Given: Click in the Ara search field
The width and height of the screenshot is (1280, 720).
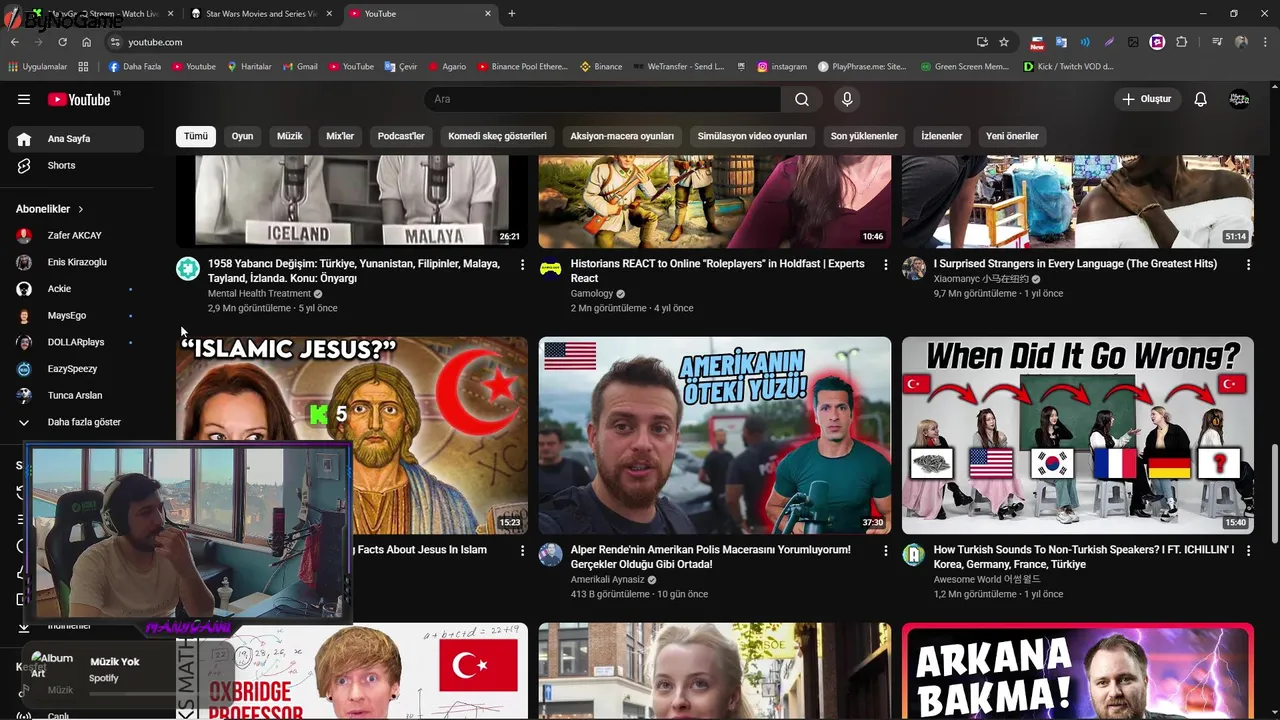Looking at the screenshot, I should (603, 99).
